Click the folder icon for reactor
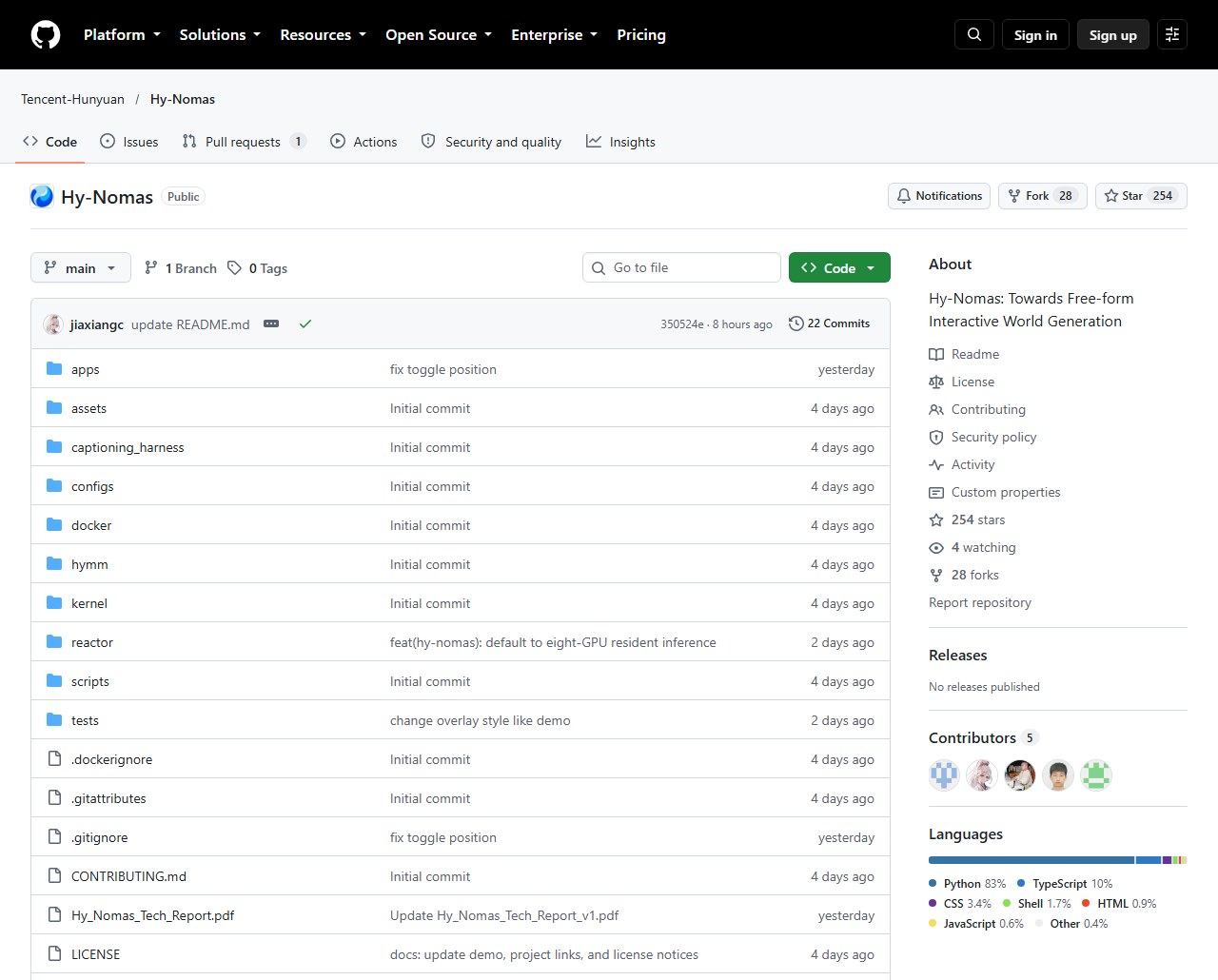 [x=54, y=641]
